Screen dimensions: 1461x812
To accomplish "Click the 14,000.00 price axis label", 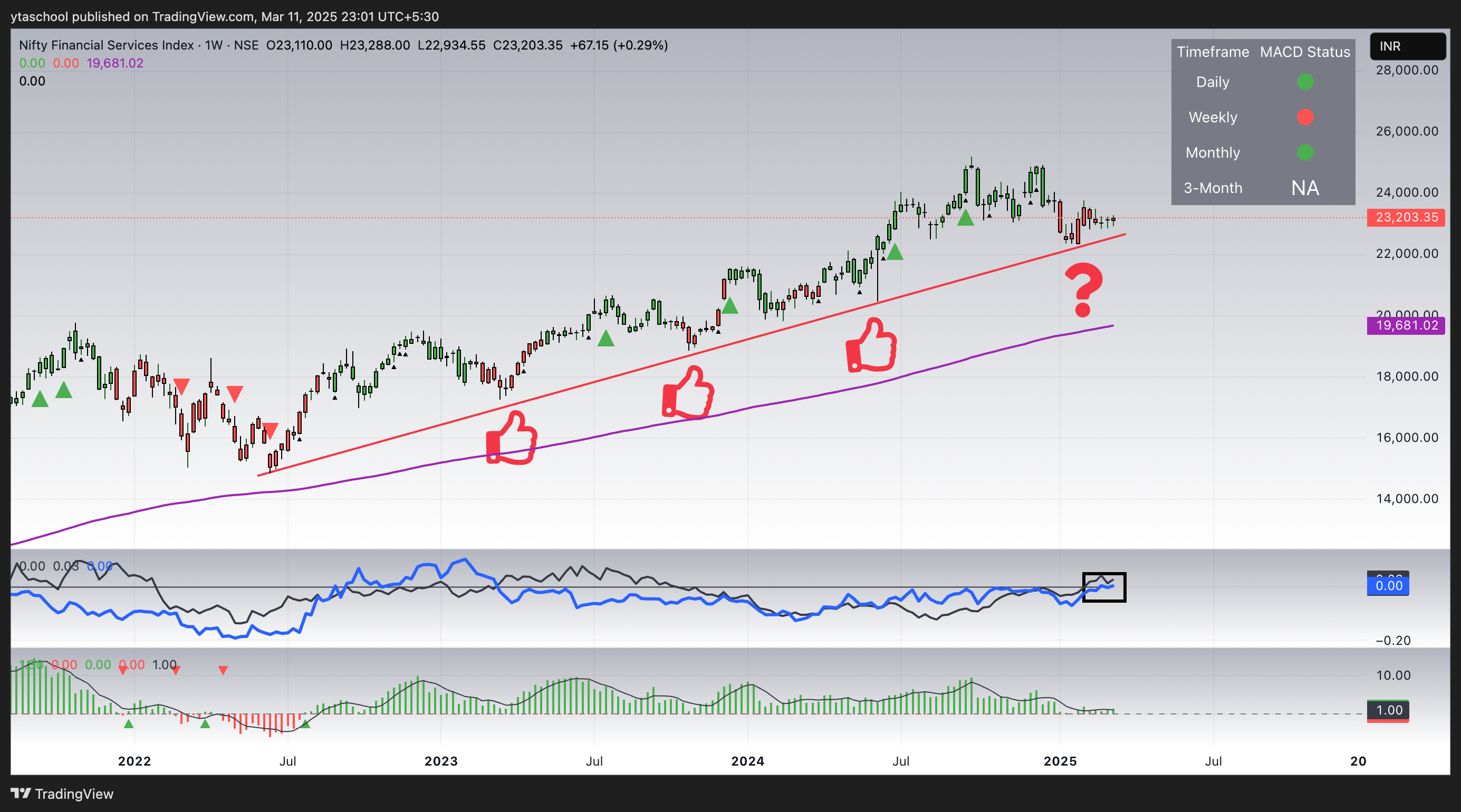I will 1407,499.
